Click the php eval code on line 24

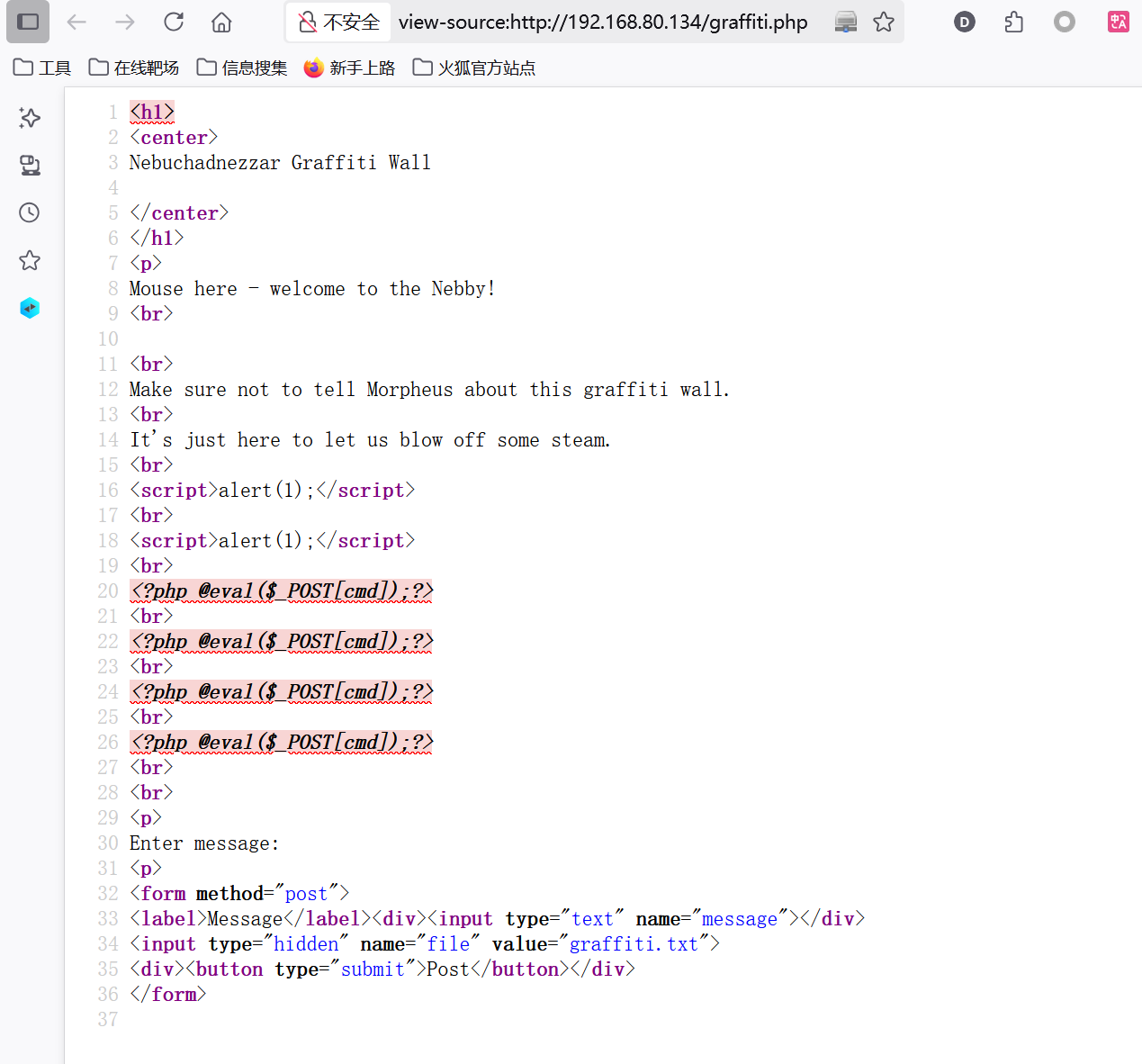(282, 691)
